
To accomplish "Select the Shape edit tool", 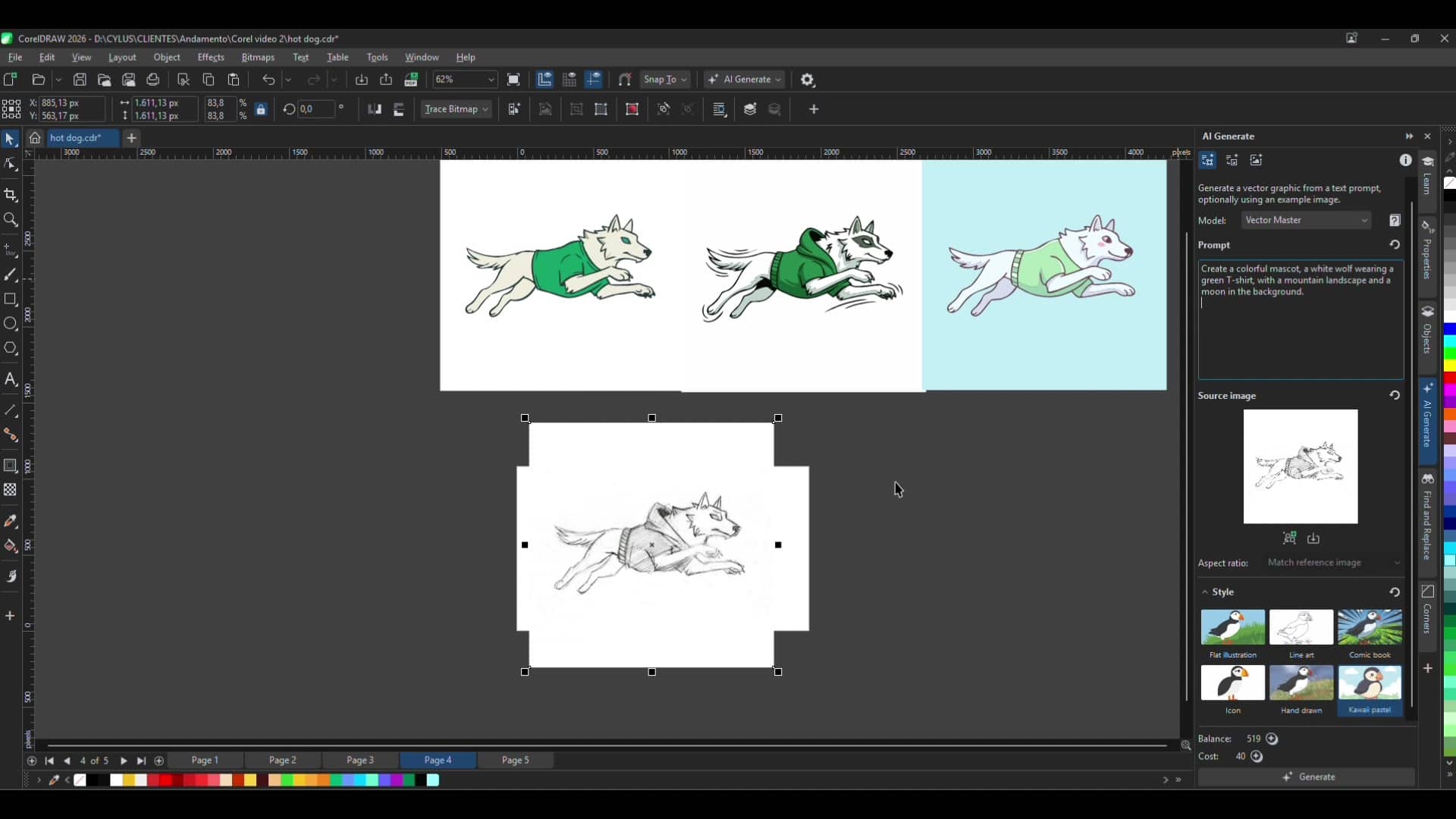I will click(x=10, y=165).
